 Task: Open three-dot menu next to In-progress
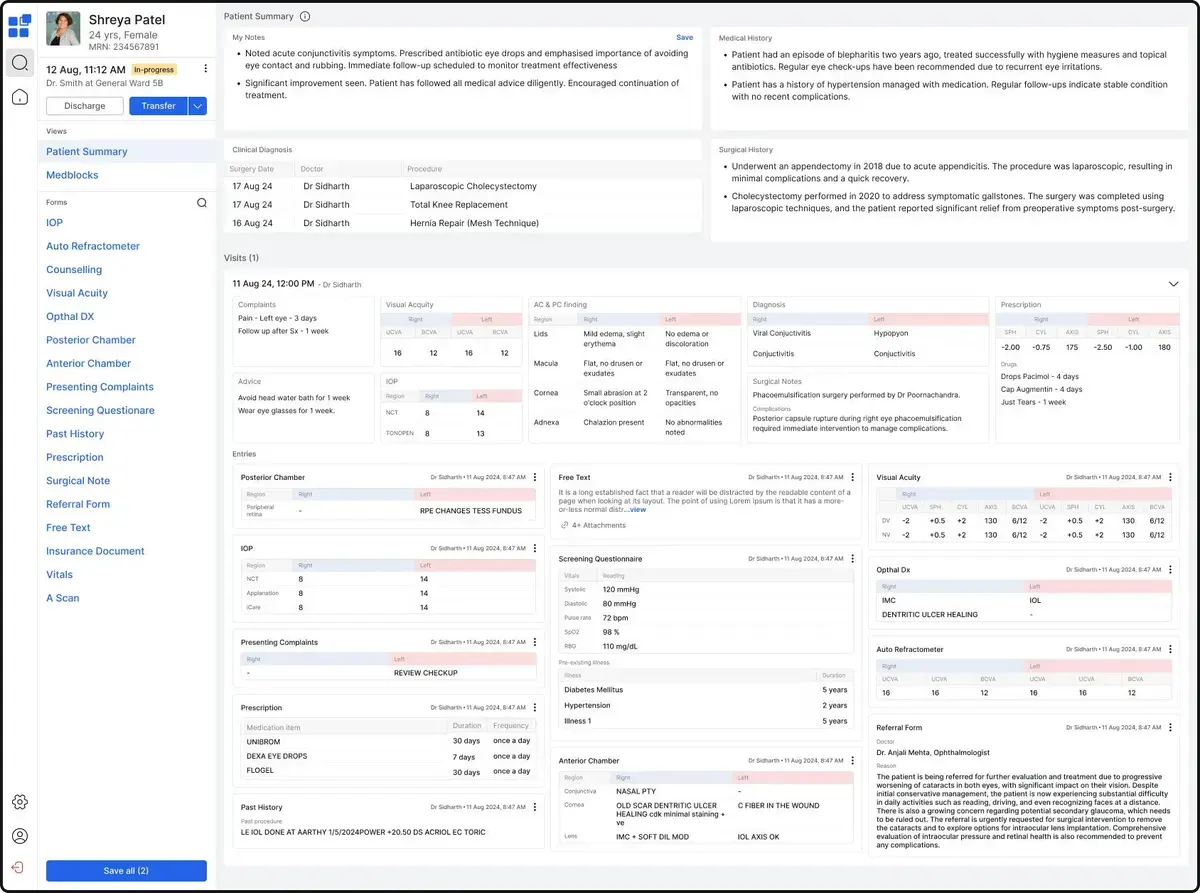tap(205, 69)
